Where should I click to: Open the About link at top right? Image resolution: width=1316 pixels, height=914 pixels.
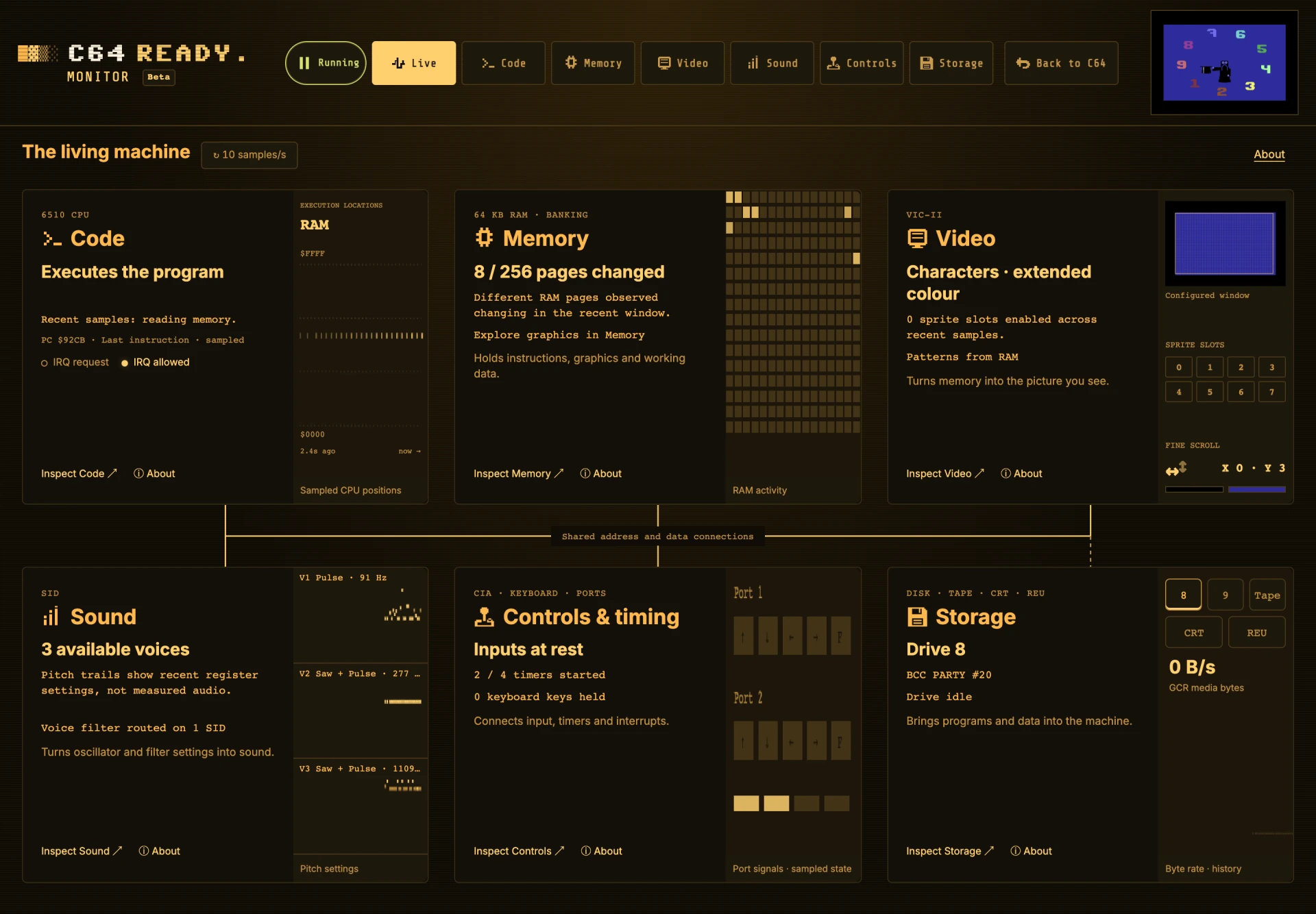1269,154
